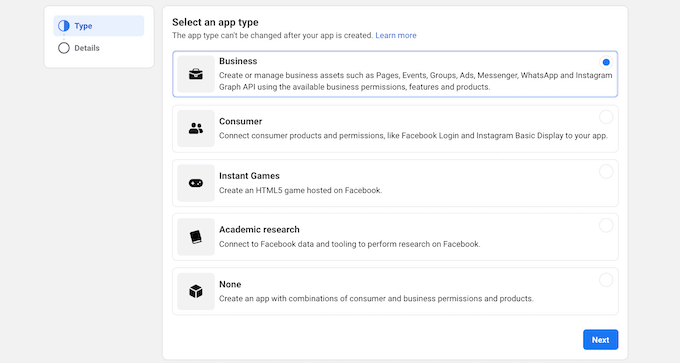Pick the Academic research radio button
The width and height of the screenshot is (680, 363).
(606, 226)
